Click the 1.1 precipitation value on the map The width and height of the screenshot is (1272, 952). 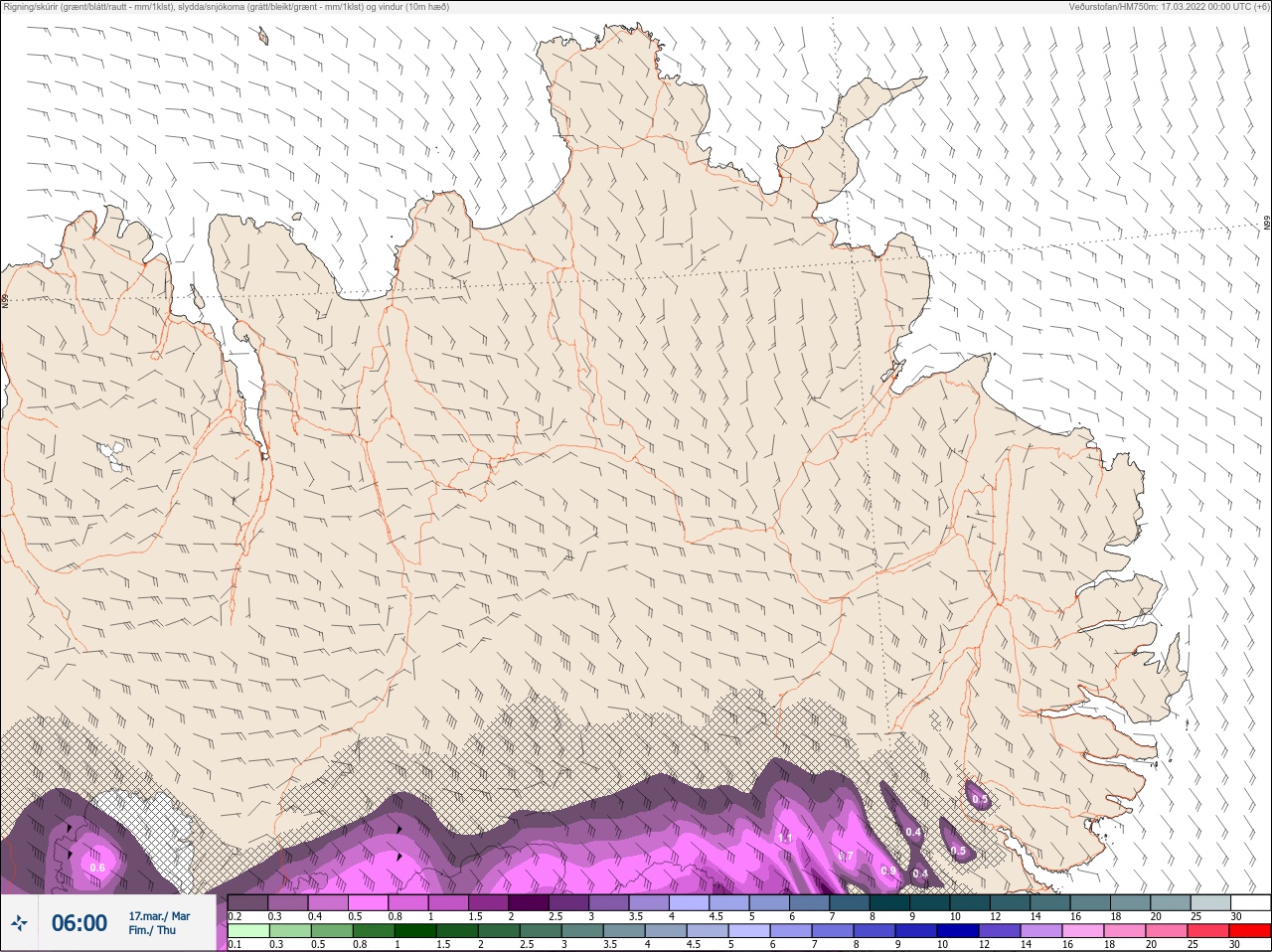(785, 838)
